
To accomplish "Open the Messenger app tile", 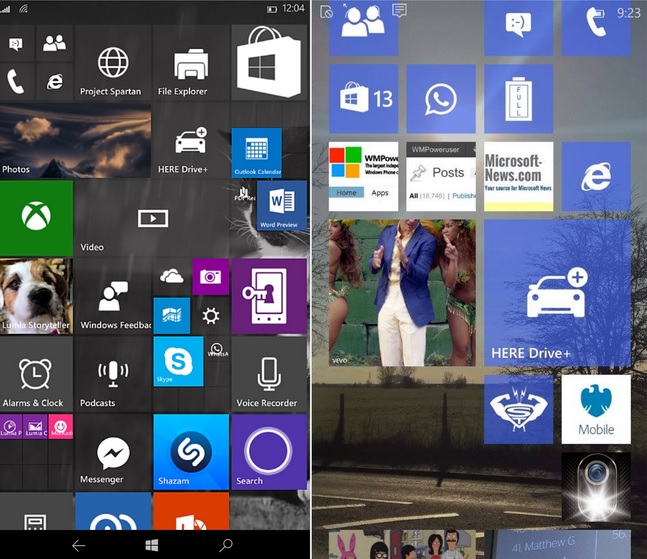I will [x=113, y=452].
